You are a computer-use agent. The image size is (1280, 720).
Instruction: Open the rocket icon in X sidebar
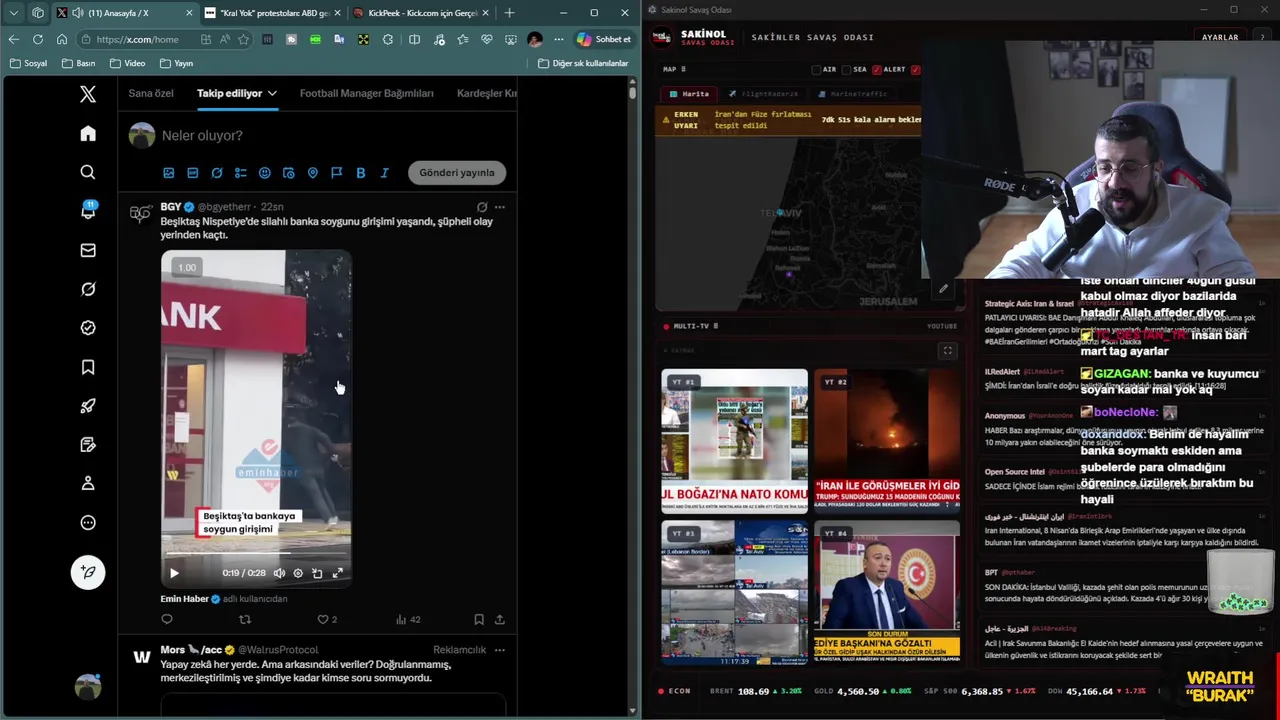point(88,406)
